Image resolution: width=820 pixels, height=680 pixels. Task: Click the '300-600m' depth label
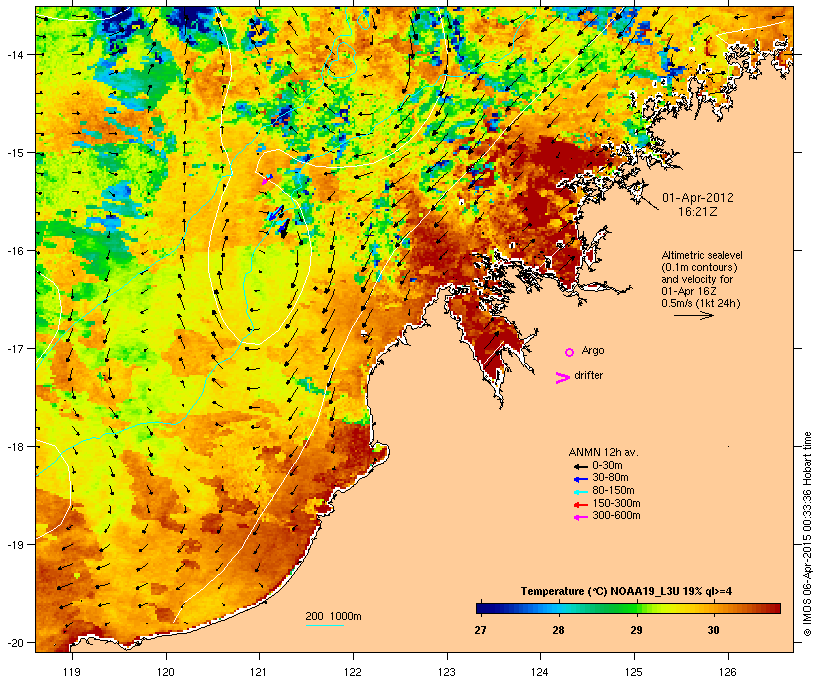[616, 516]
